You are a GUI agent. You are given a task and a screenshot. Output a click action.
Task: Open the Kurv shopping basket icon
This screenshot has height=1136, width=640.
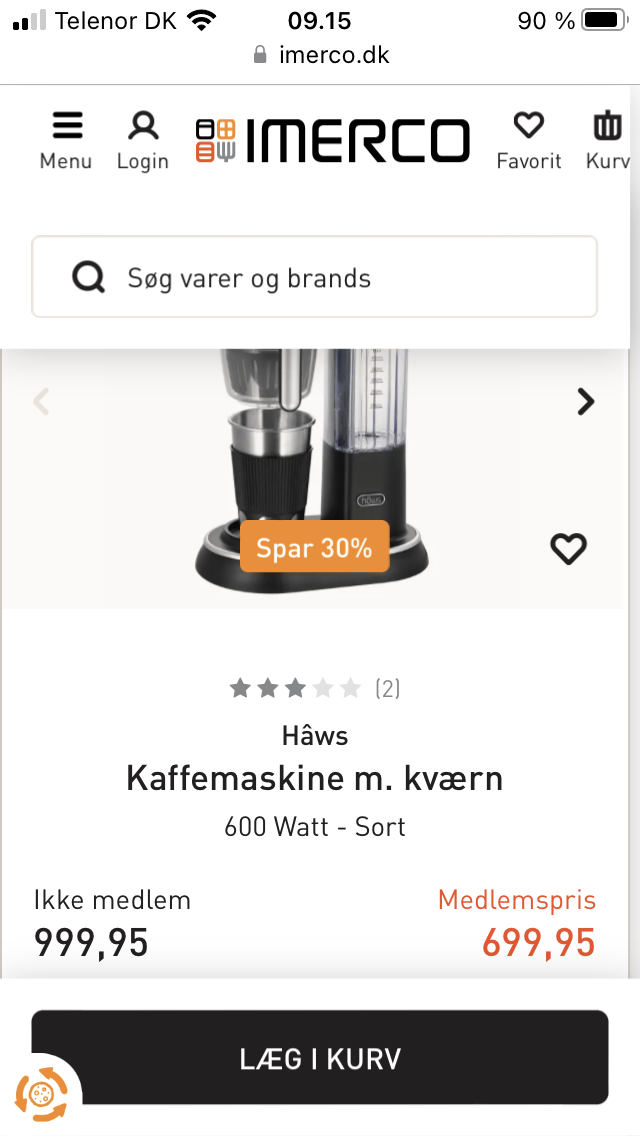click(608, 140)
